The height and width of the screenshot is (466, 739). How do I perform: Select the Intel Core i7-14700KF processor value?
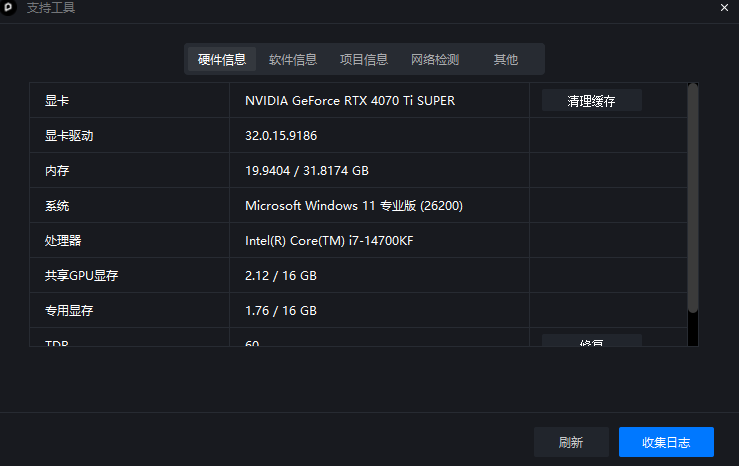(329, 241)
